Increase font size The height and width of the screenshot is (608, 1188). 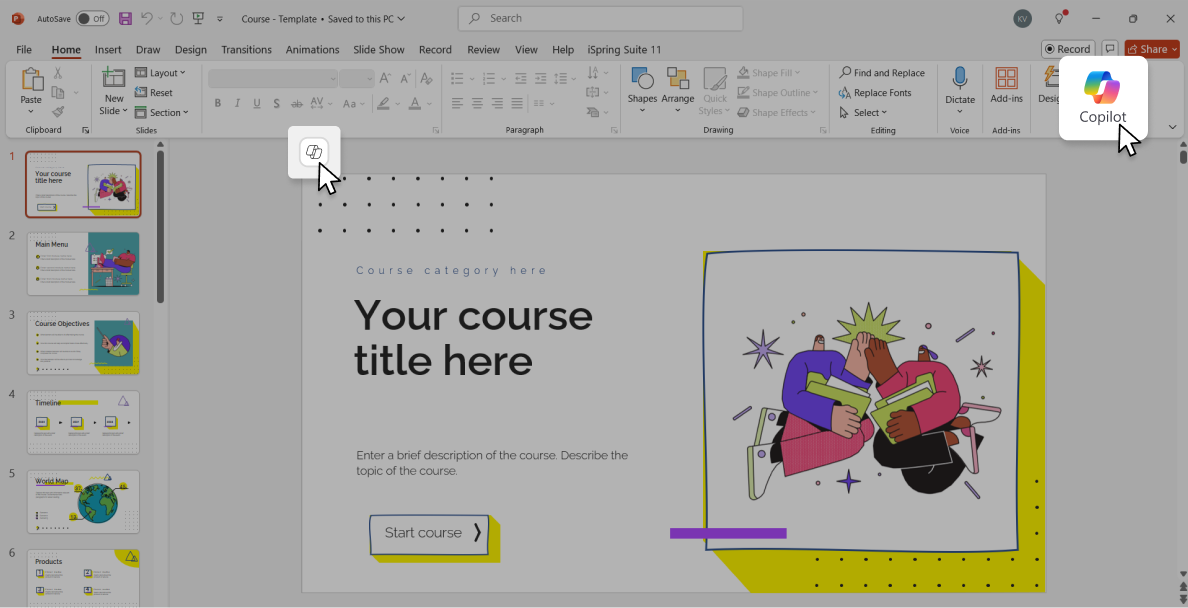coord(386,78)
